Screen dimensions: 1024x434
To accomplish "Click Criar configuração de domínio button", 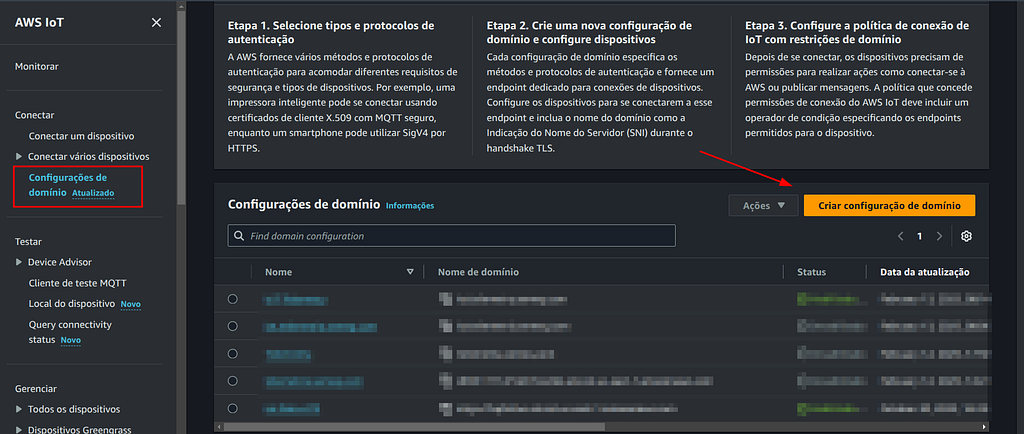I will point(889,206).
